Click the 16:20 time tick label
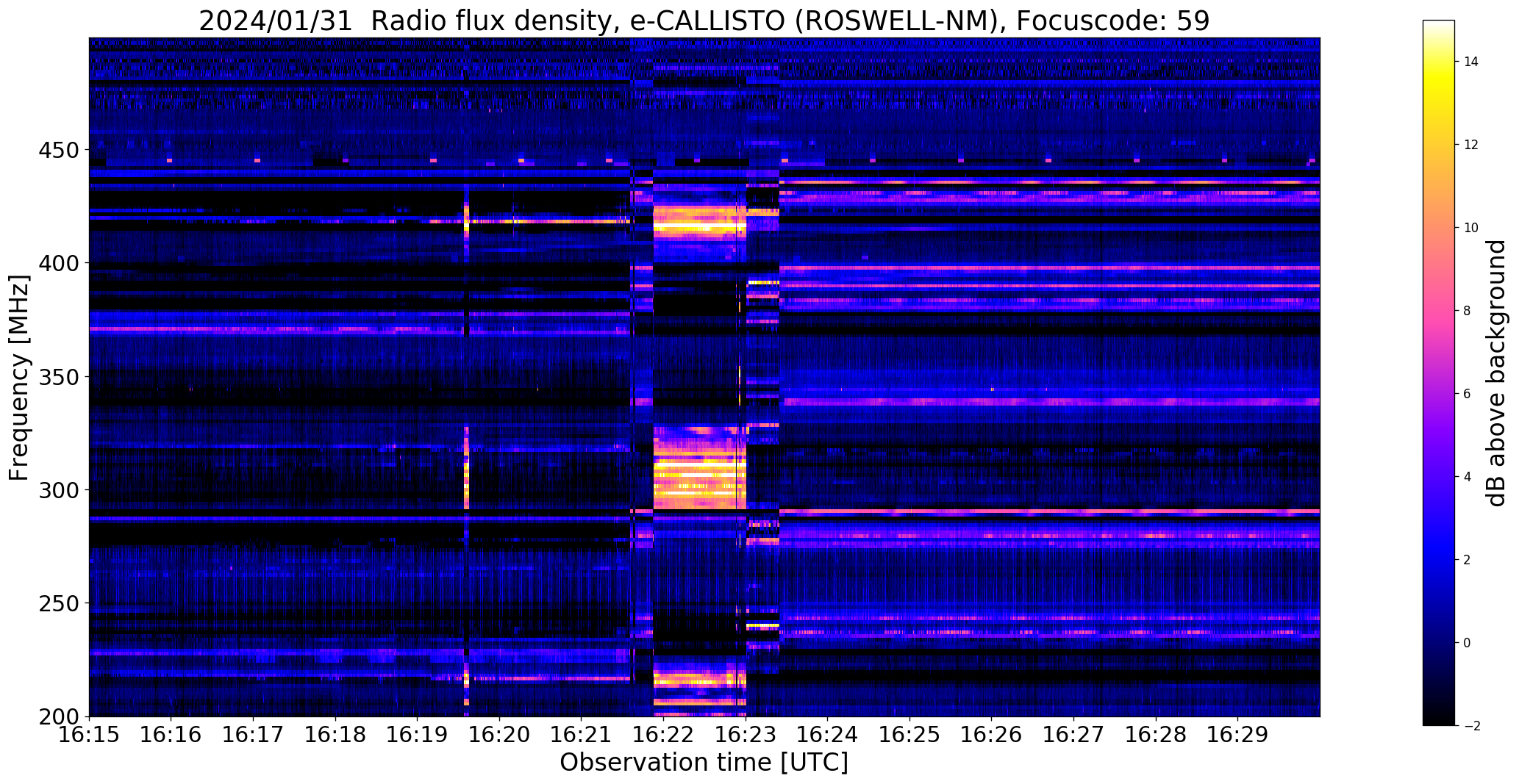1519x784 pixels. pos(500,734)
